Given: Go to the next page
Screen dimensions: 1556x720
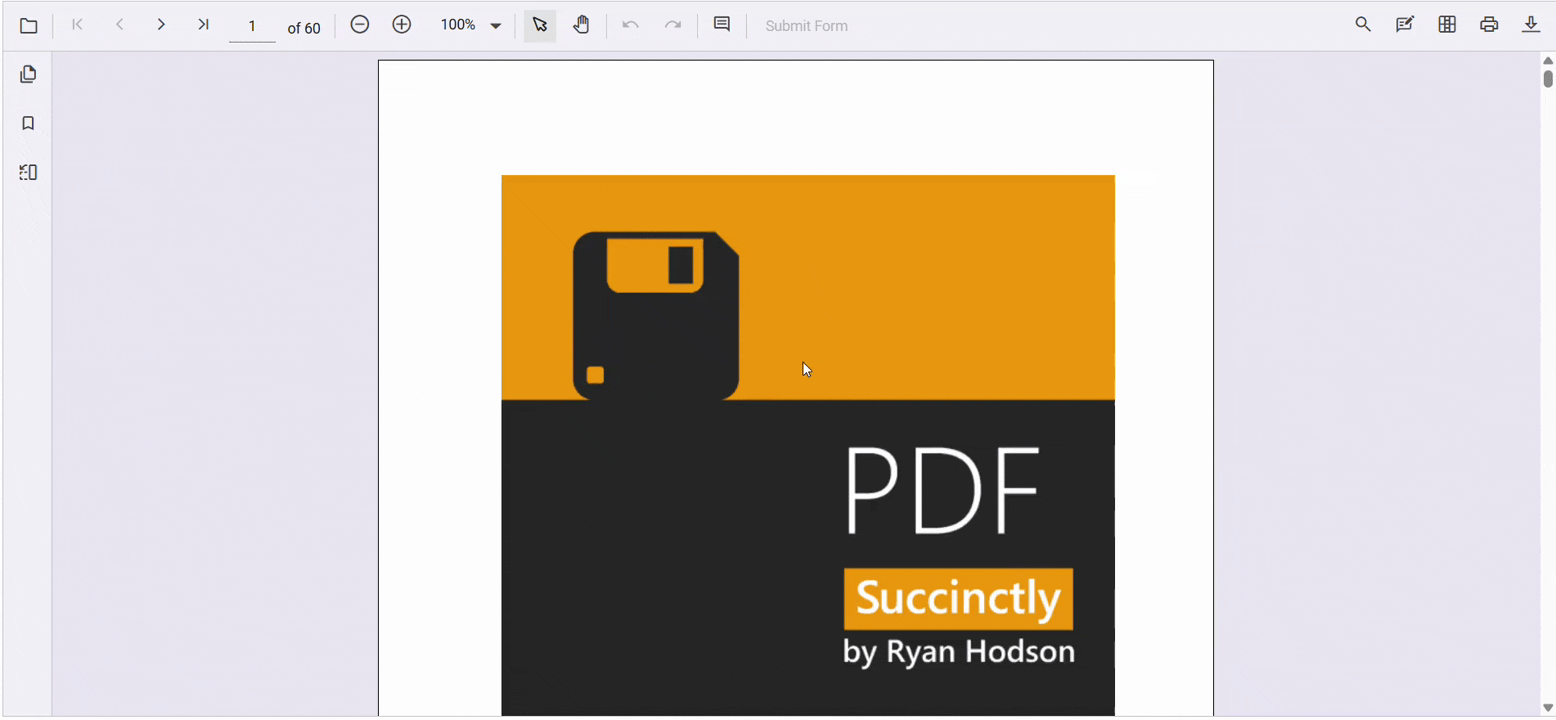Looking at the screenshot, I should pos(161,24).
